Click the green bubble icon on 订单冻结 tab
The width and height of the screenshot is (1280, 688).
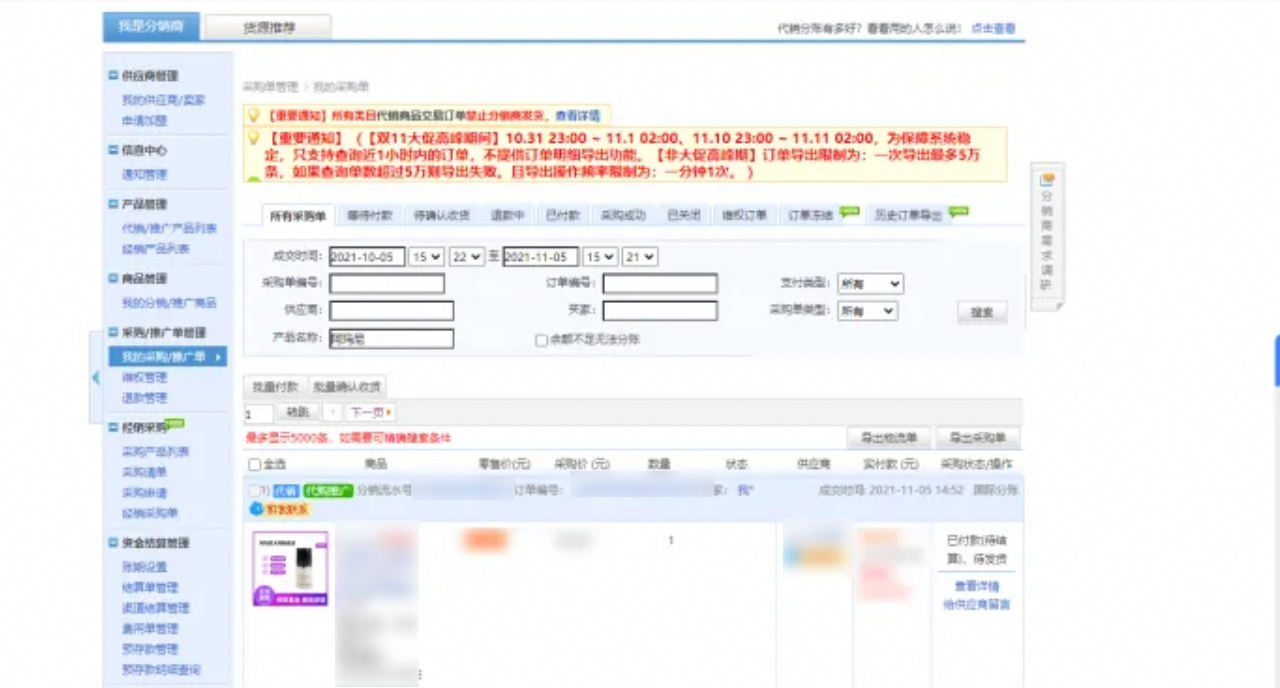point(849,211)
